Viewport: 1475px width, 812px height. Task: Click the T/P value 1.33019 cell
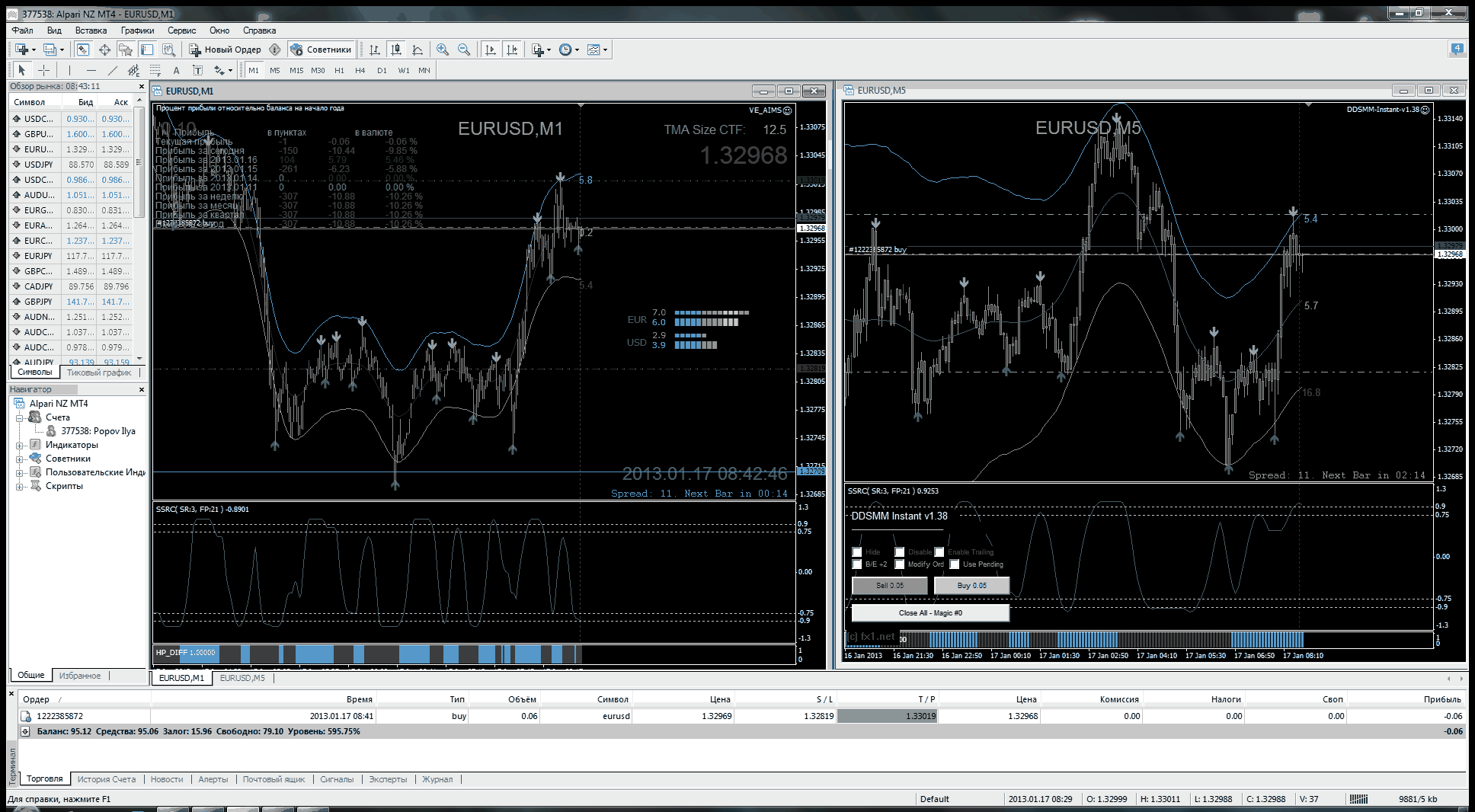click(x=888, y=716)
